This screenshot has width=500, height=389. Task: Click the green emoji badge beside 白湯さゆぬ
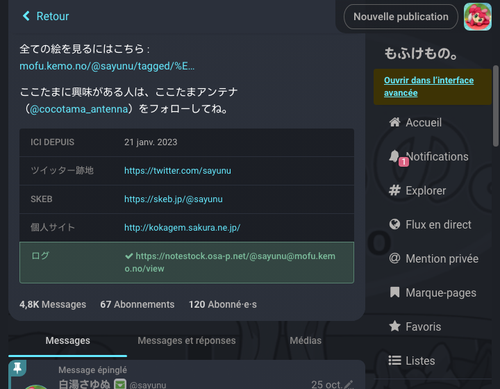point(120,384)
